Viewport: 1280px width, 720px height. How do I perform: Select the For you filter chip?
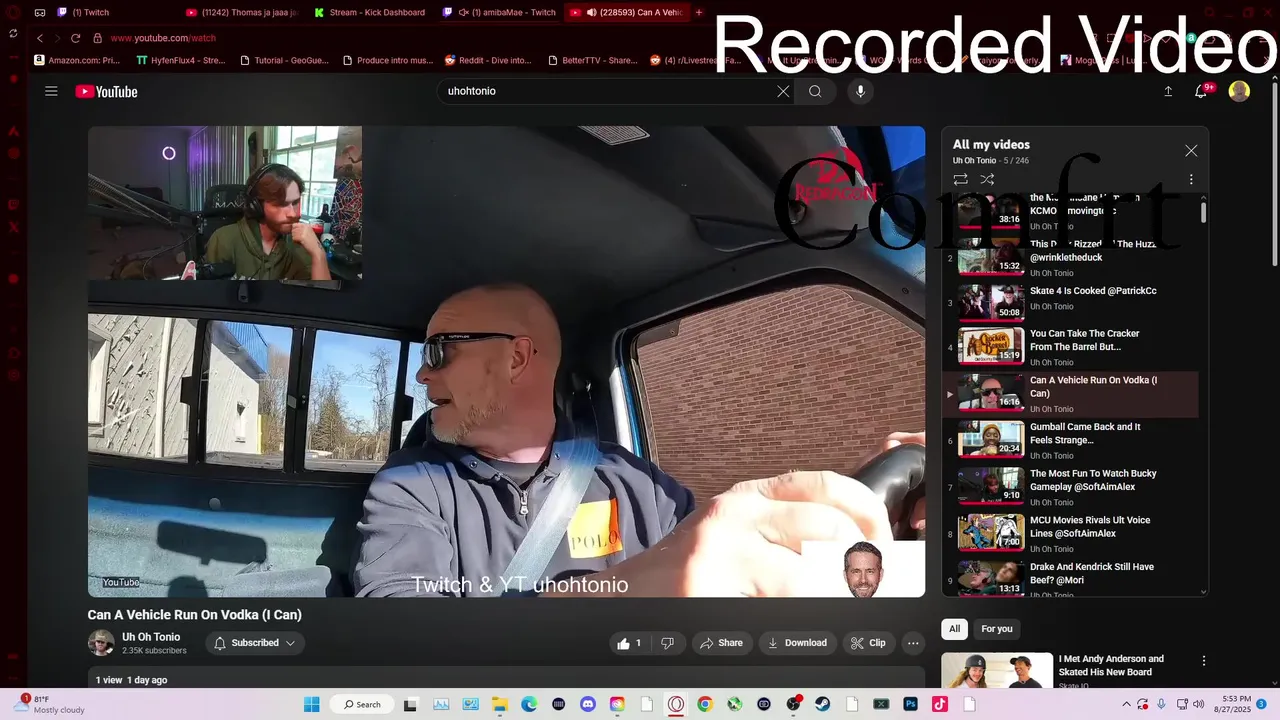click(x=997, y=629)
